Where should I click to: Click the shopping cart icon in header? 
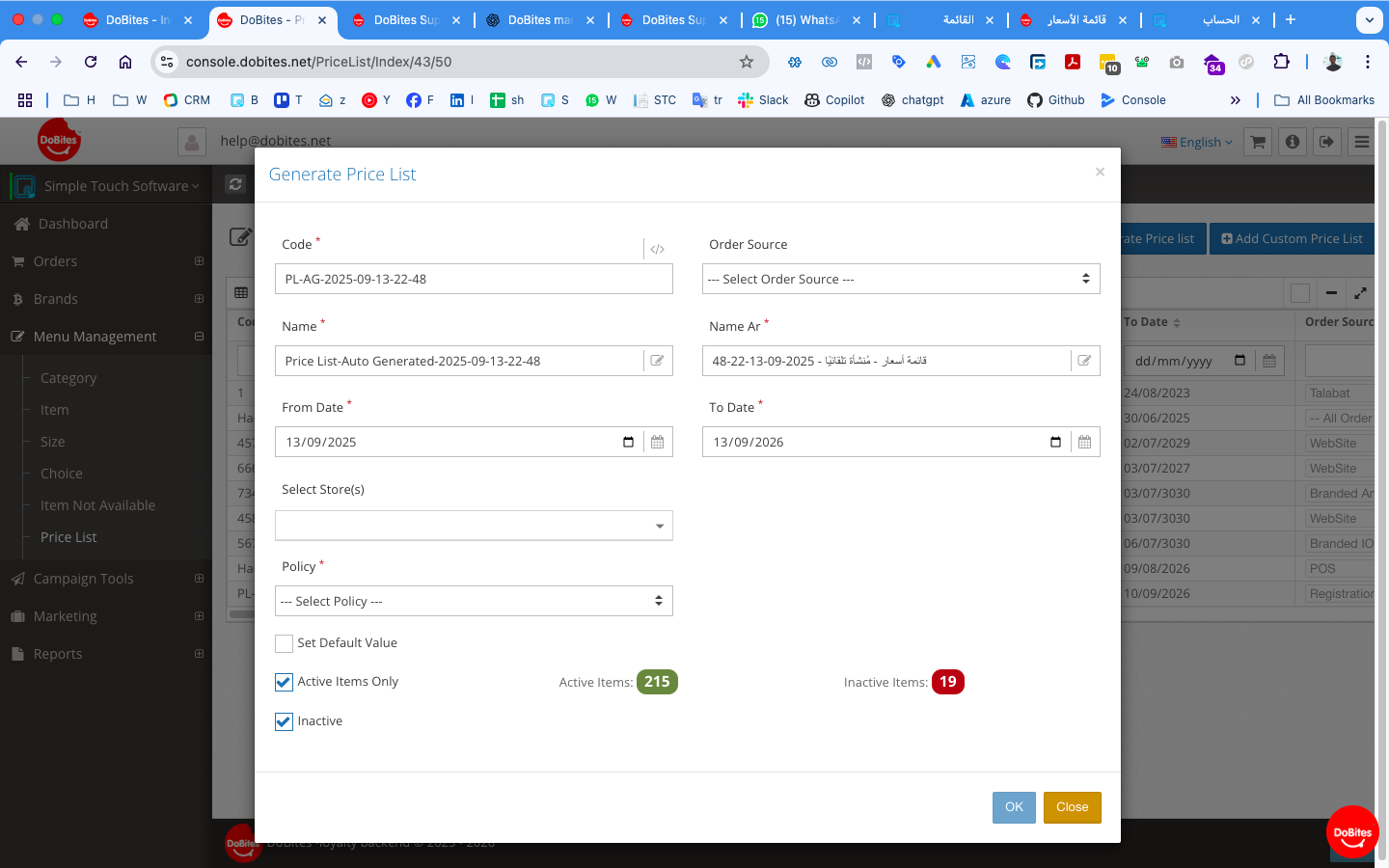1258,142
